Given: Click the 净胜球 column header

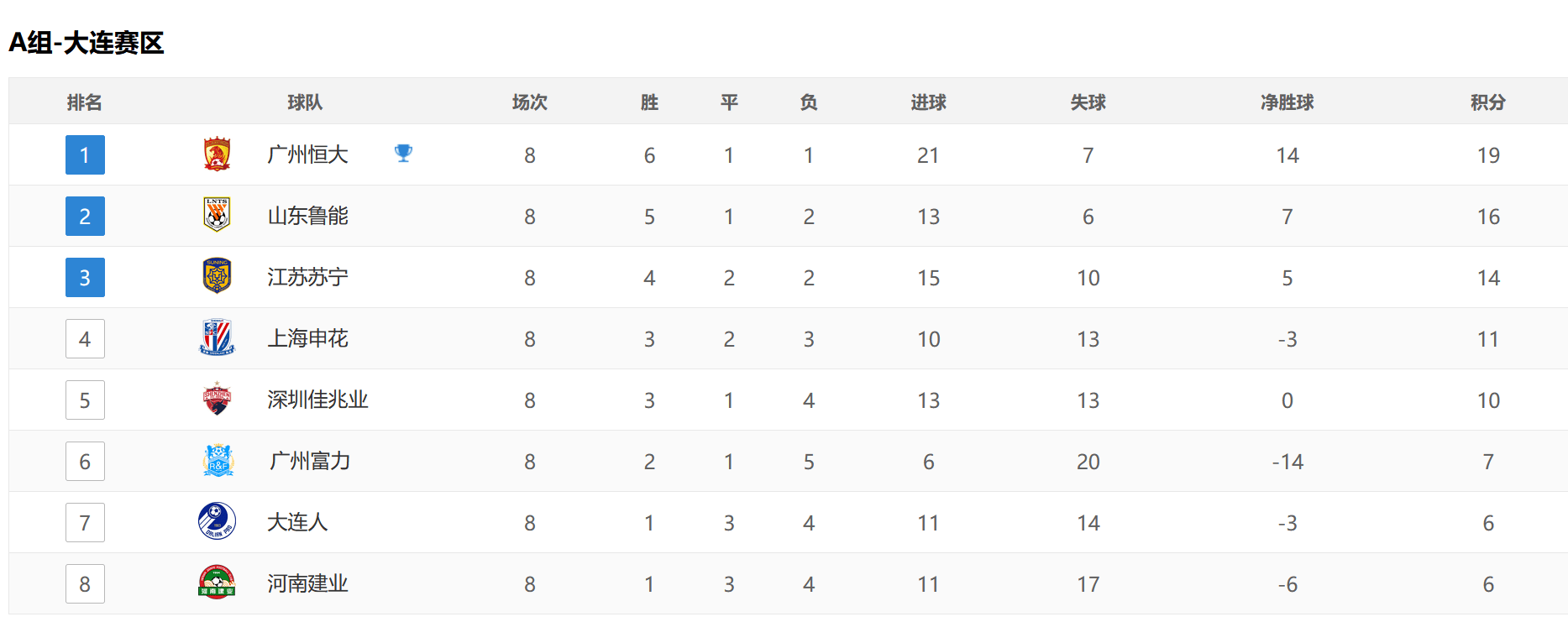Looking at the screenshot, I should coord(1287,102).
